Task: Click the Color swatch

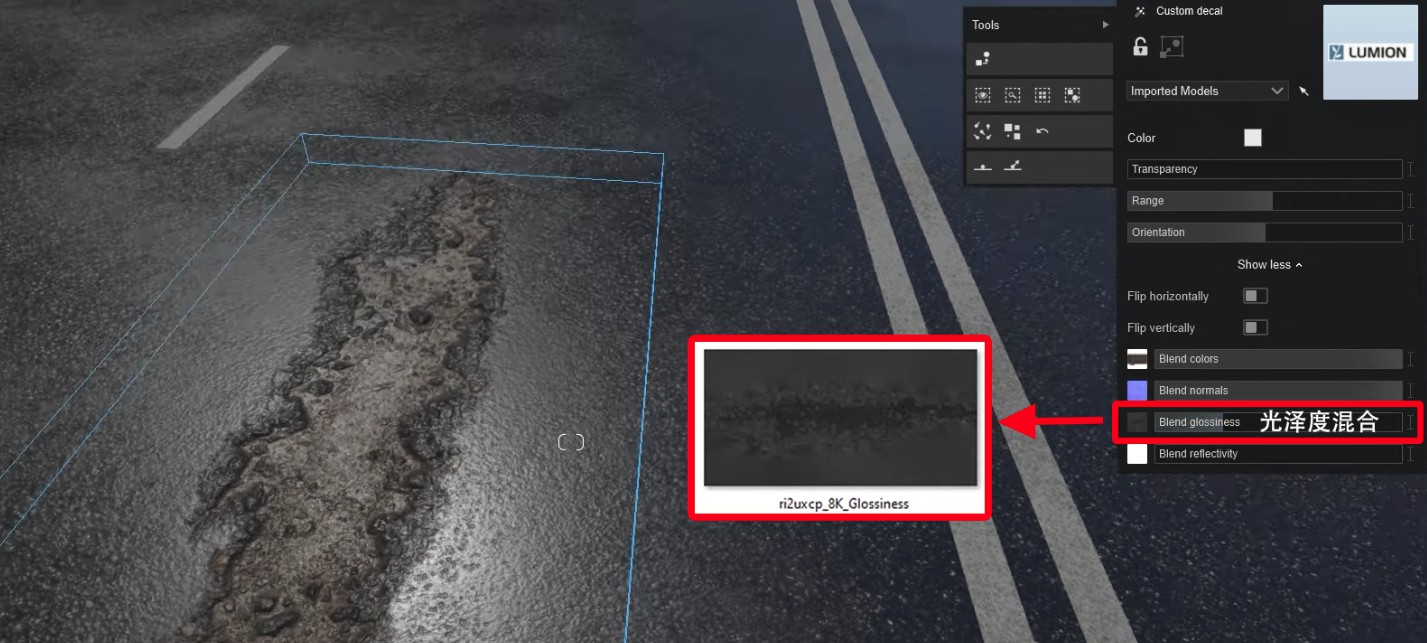Action: pos(1253,138)
